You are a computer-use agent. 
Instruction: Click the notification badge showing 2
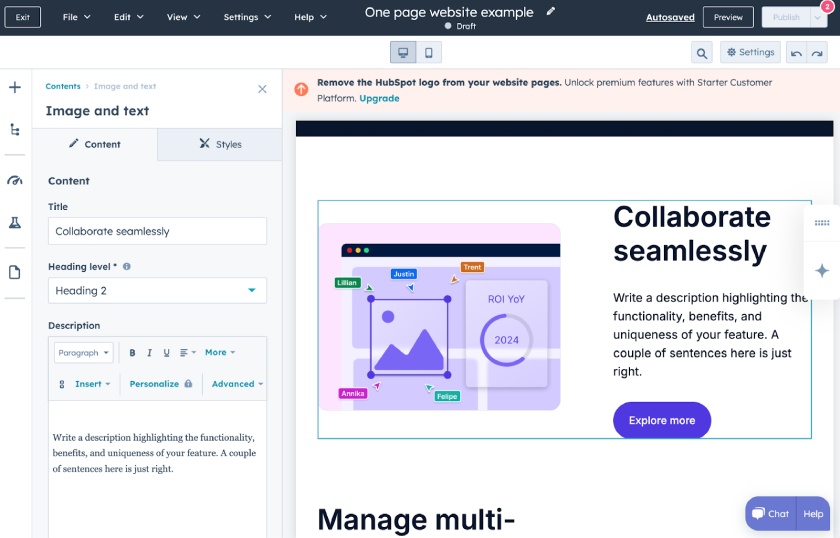click(827, 6)
